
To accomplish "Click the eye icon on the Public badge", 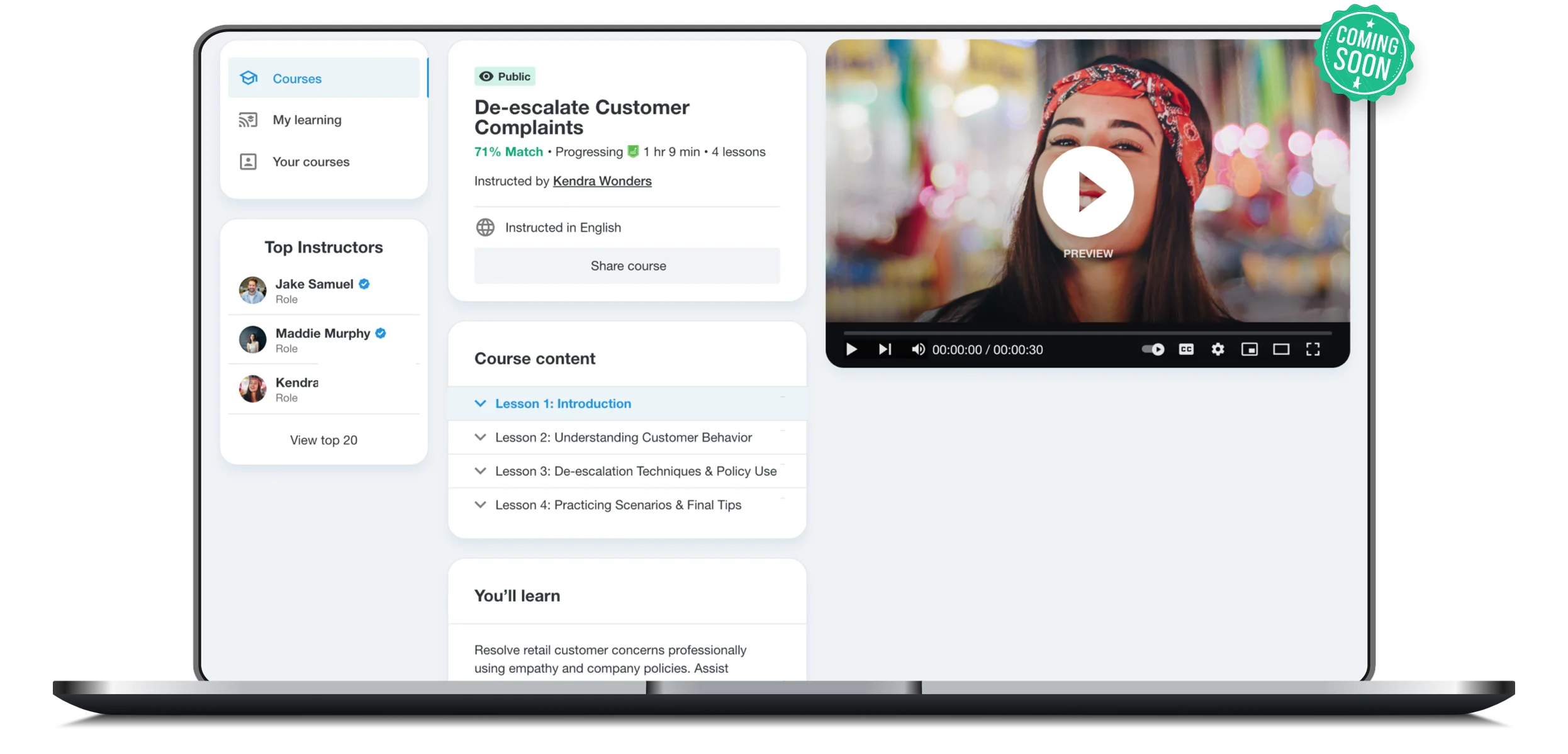I will (x=485, y=76).
